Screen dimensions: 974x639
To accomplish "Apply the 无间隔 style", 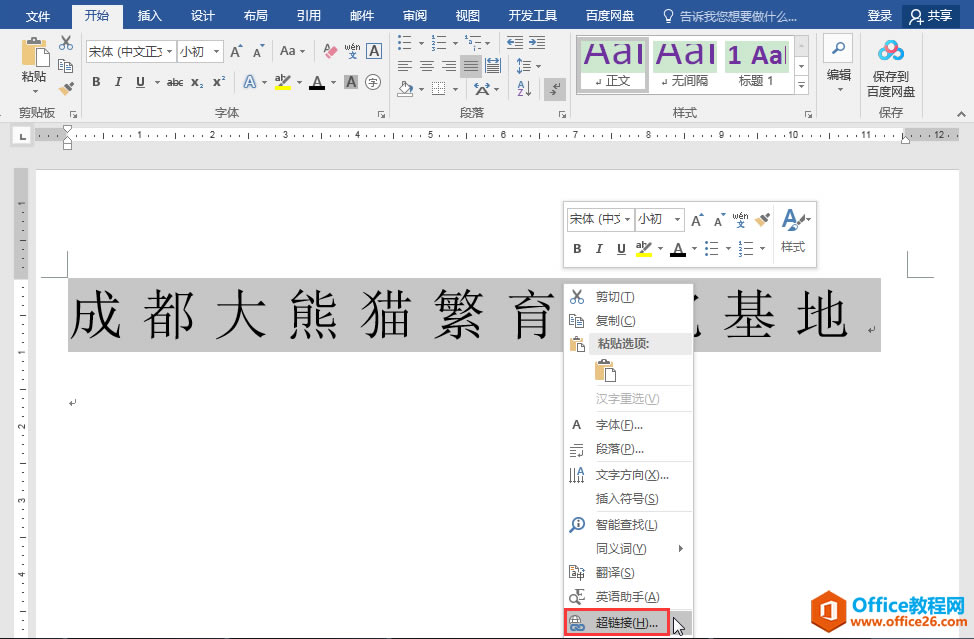I will point(685,65).
